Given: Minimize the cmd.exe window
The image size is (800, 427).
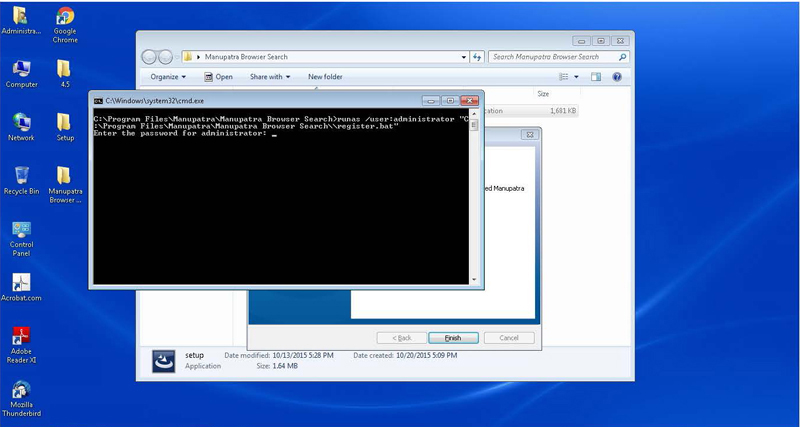Looking at the screenshot, I should click(431, 101).
